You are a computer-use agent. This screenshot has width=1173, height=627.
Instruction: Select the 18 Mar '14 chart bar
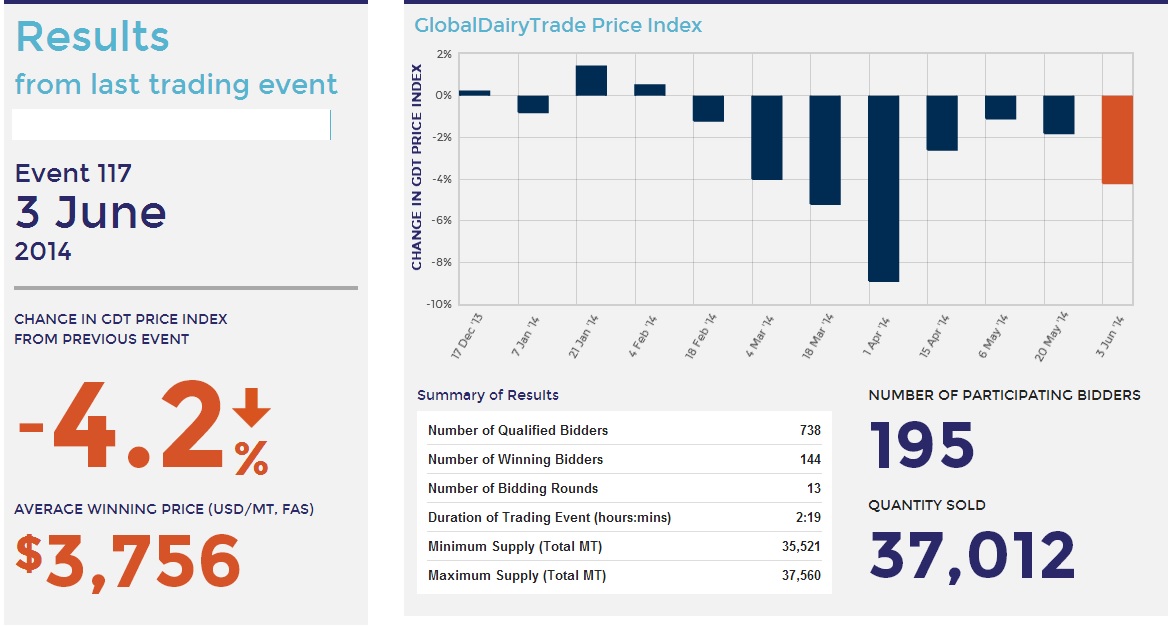pyautogui.click(x=825, y=150)
